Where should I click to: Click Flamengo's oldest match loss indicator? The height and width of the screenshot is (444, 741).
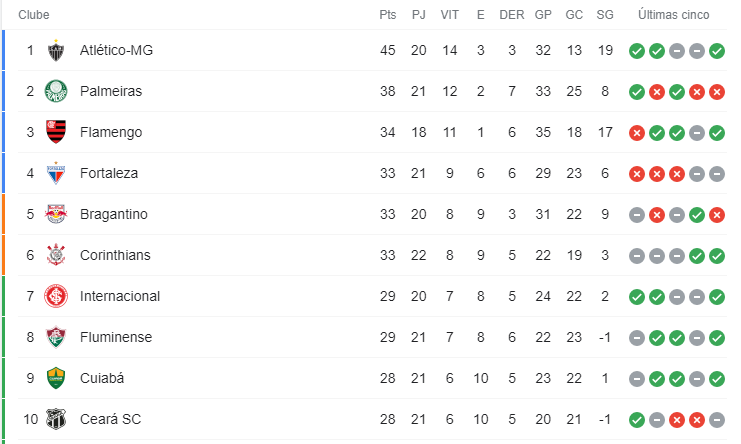pos(637,133)
